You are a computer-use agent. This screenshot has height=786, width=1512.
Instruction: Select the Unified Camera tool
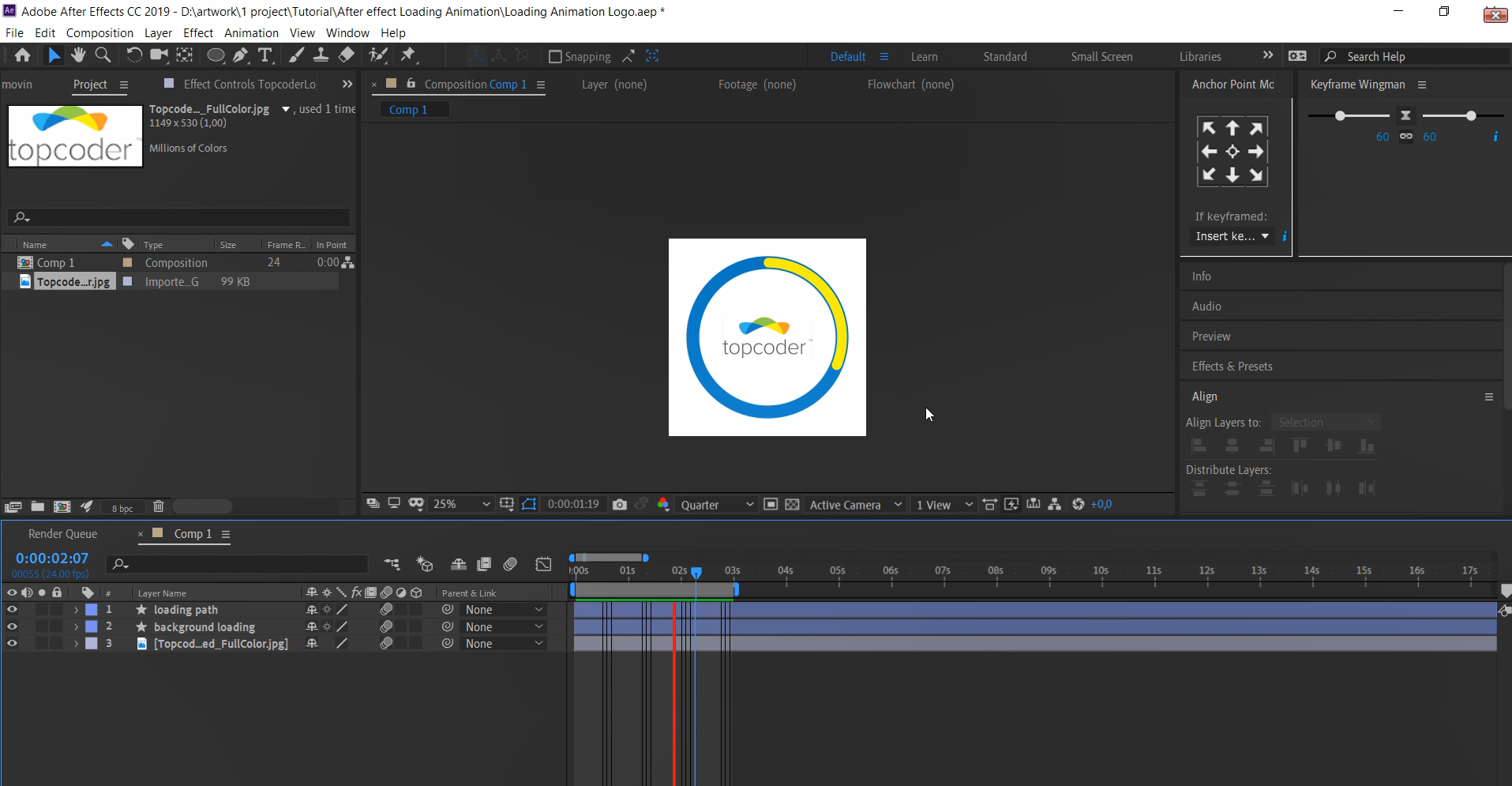pos(159,55)
